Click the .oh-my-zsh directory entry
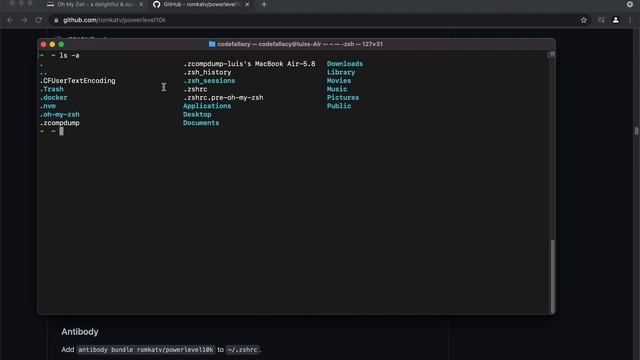Viewport: 640px width, 360px height. point(60,114)
